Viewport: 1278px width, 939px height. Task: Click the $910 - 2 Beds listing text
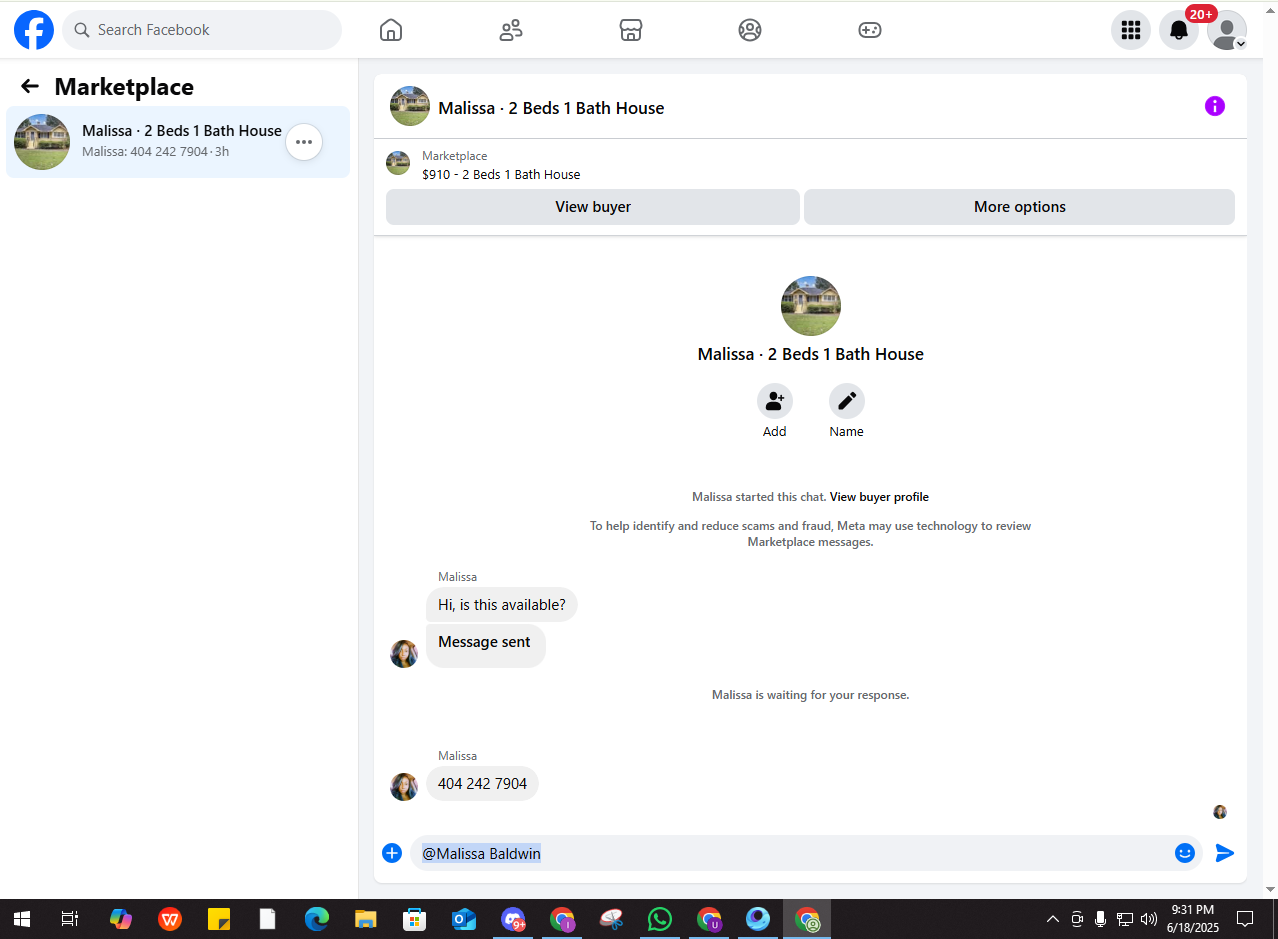point(501,174)
